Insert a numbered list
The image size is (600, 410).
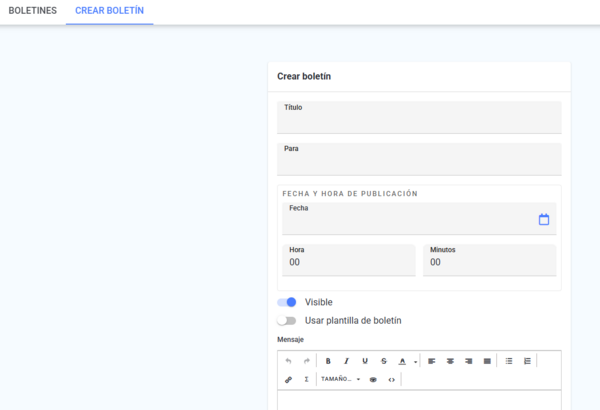tap(527, 361)
